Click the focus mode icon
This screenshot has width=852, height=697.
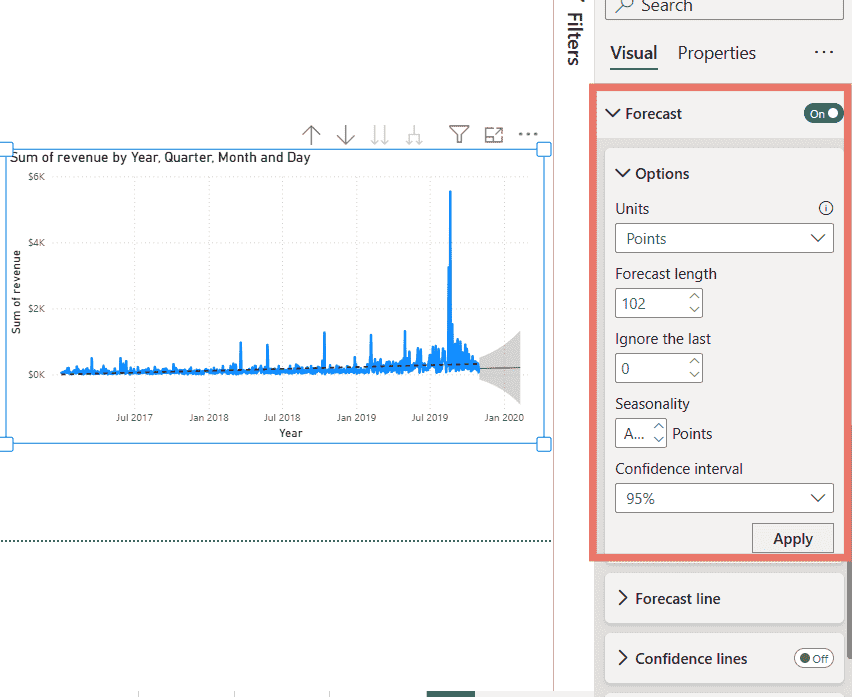[493, 135]
